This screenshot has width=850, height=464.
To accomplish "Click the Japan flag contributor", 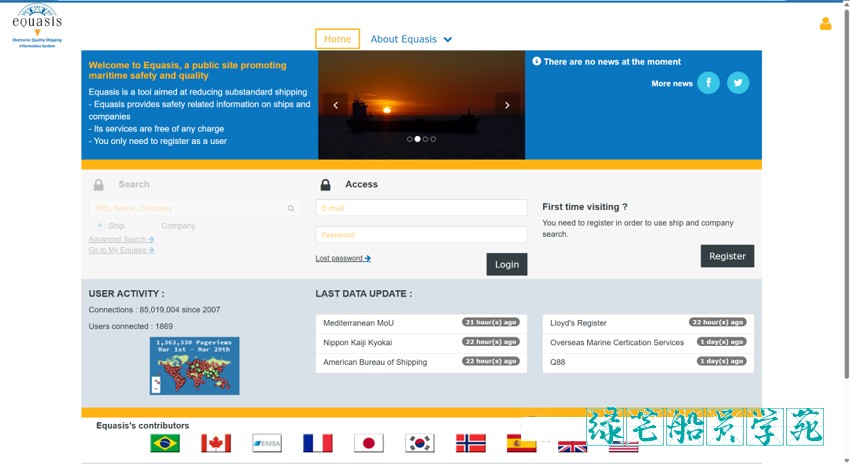I will tap(369, 443).
